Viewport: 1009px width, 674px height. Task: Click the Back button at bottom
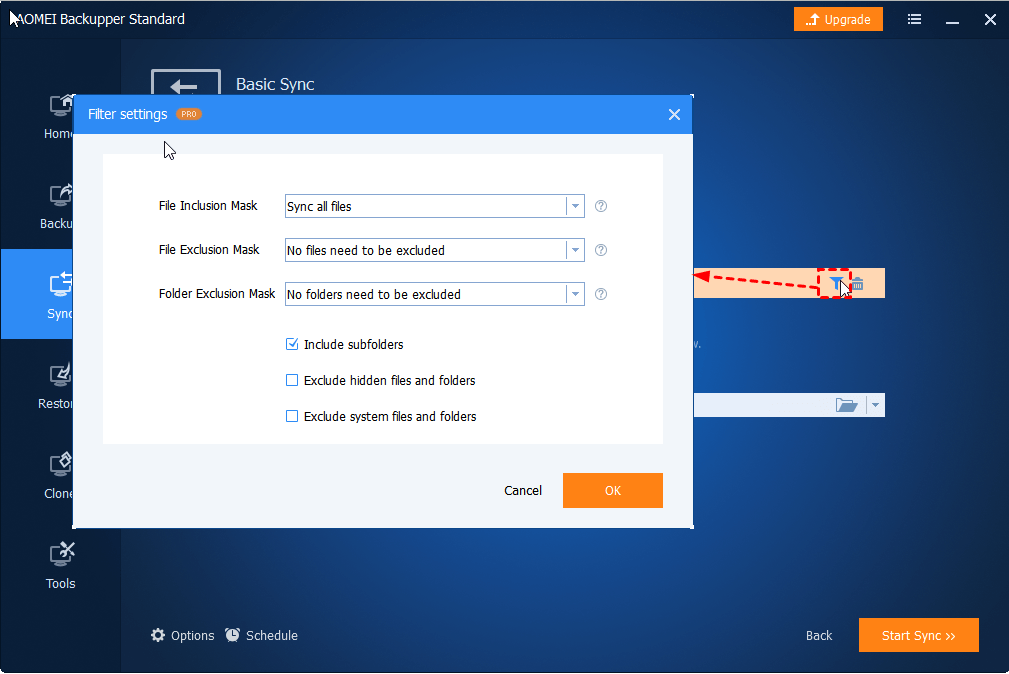click(819, 635)
